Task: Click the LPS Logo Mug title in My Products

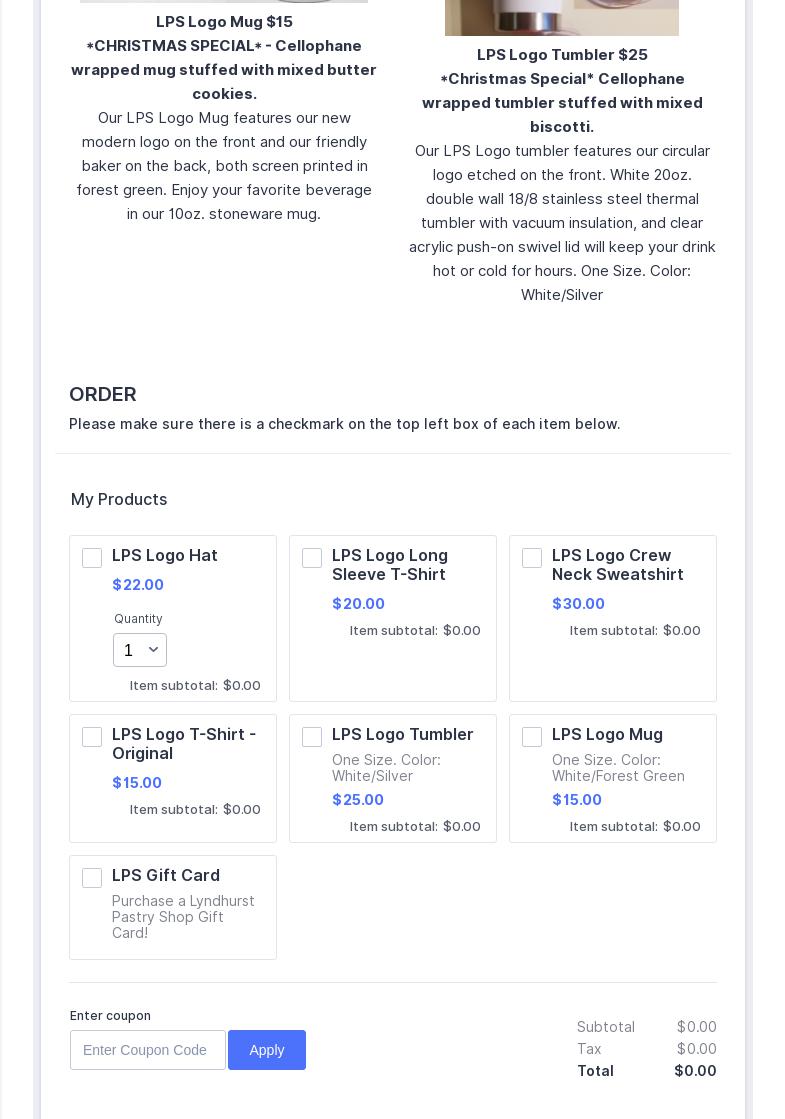Action: point(607,734)
